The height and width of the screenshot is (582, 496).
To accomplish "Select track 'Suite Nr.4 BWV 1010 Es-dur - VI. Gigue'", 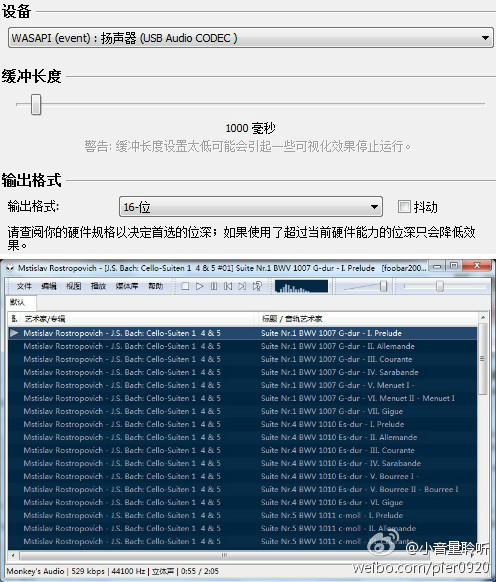I will coord(243,502).
